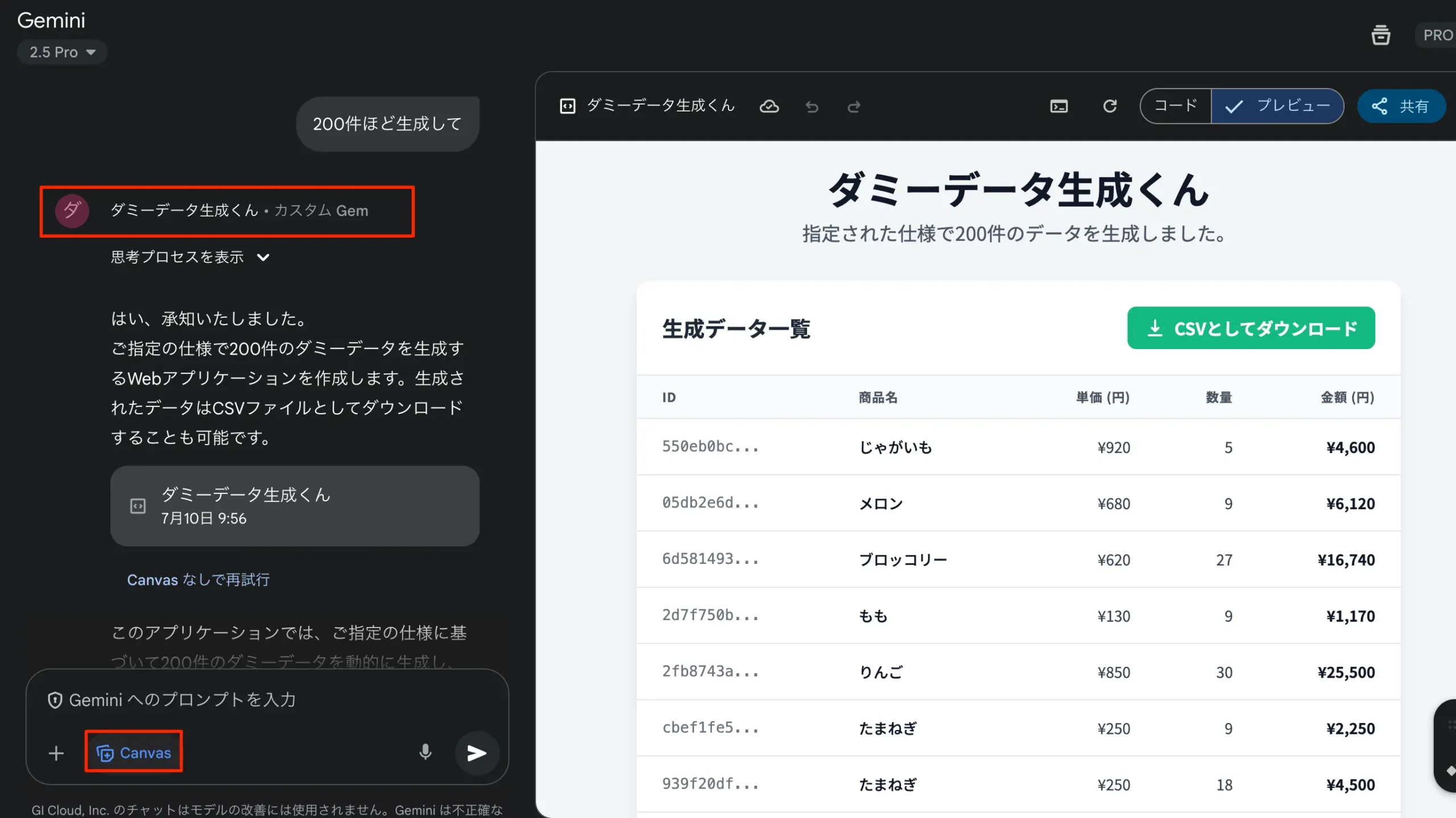Viewport: 1456px width, 818px height.
Task: Activate the microphone voice input icon
Action: 425,753
